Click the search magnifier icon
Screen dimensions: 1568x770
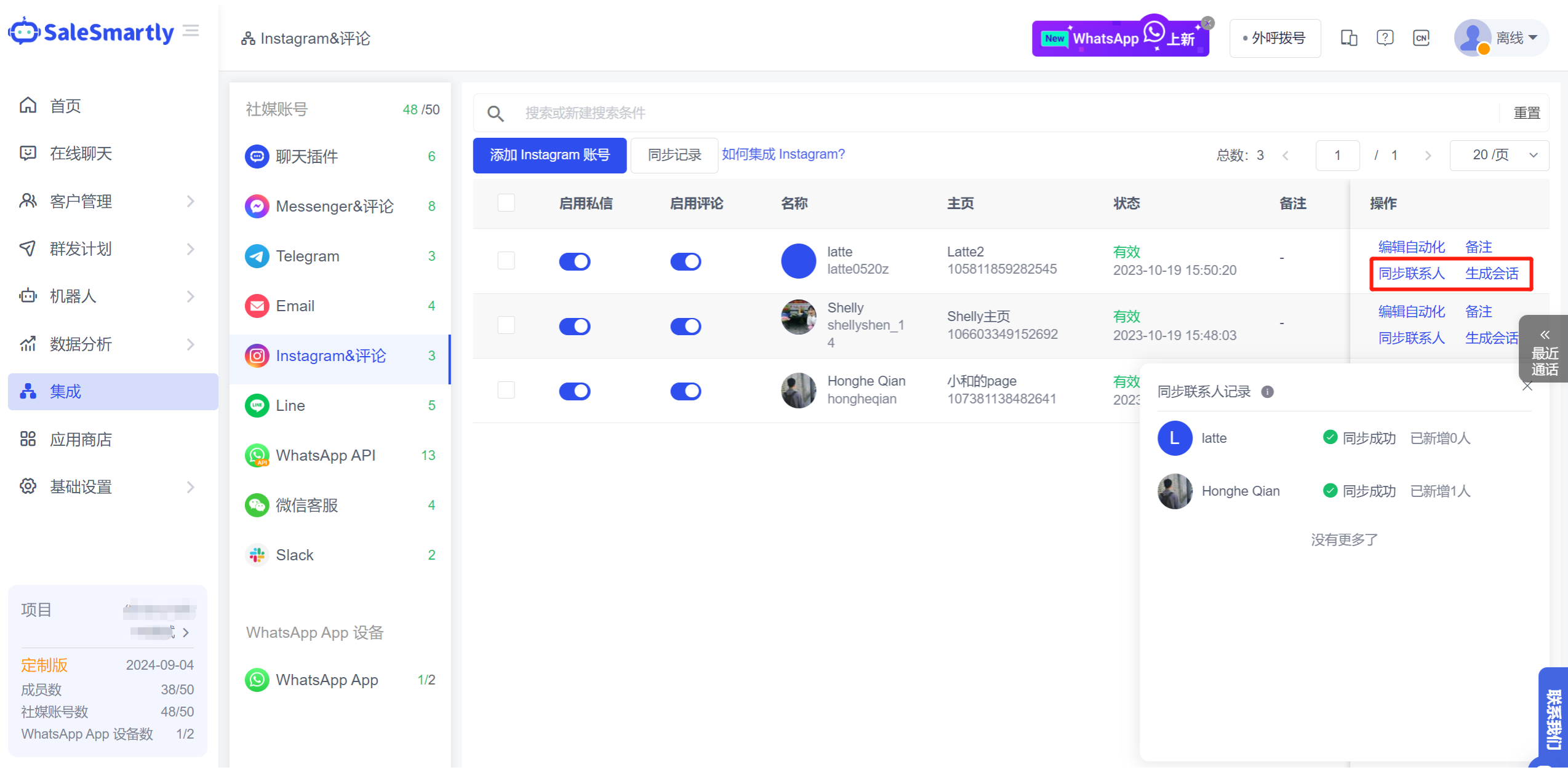(x=495, y=113)
